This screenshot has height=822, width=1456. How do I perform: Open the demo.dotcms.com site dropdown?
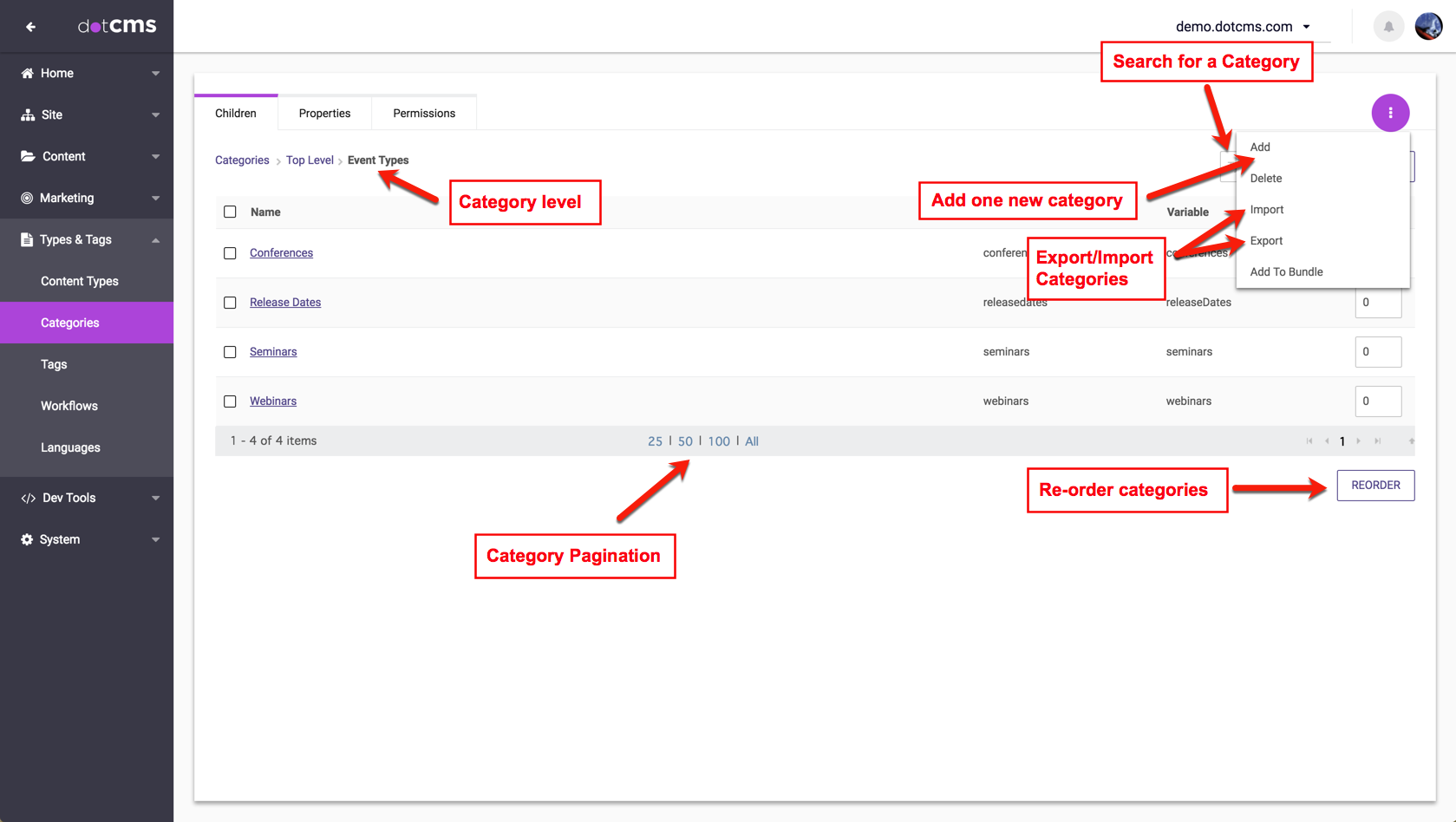click(1242, 27)
